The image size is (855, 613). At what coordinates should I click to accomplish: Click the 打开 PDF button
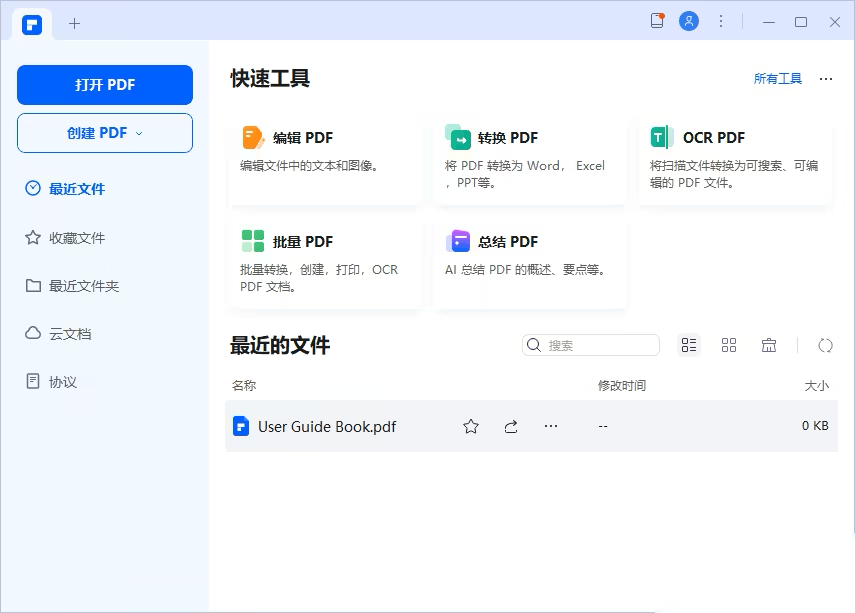(105, 85)
